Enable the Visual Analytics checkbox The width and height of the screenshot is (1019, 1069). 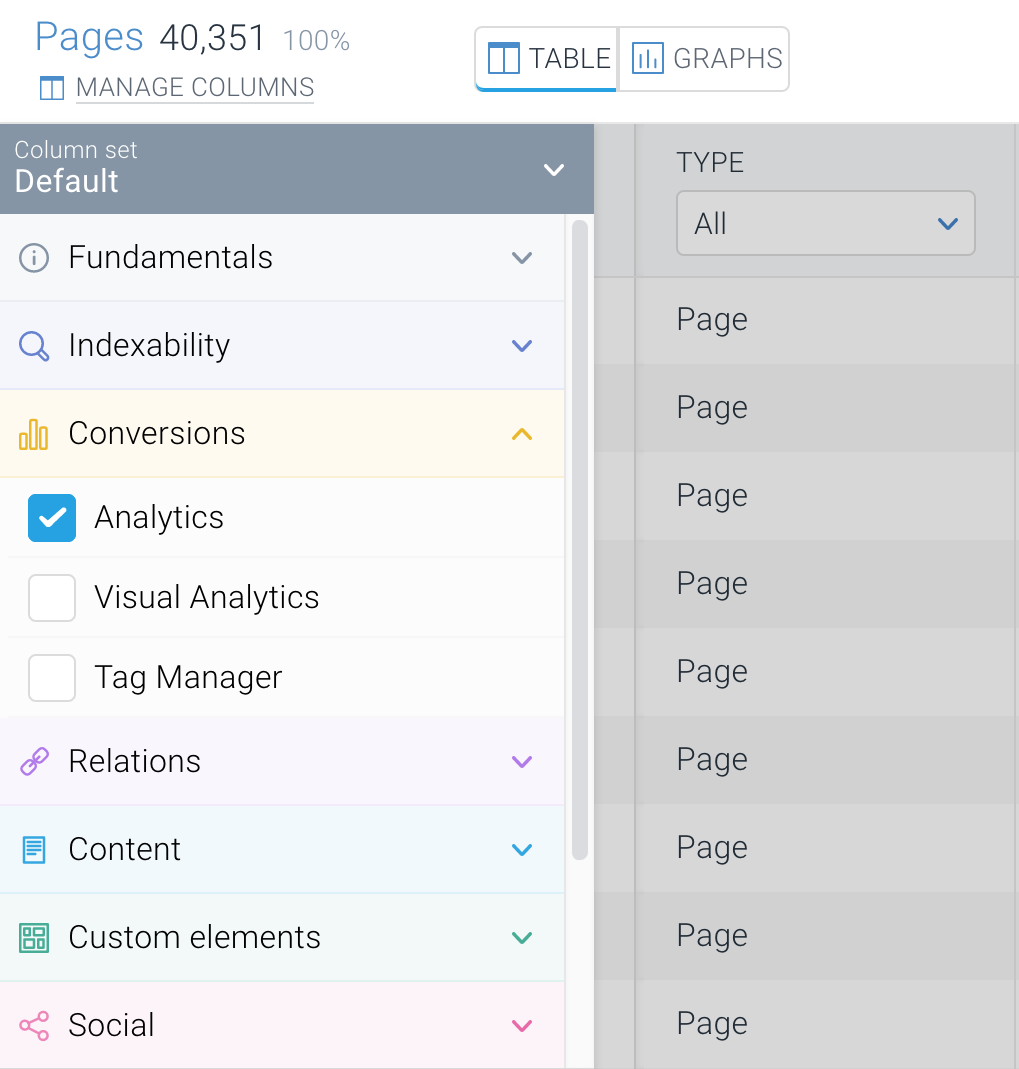[x=52, y=598]
